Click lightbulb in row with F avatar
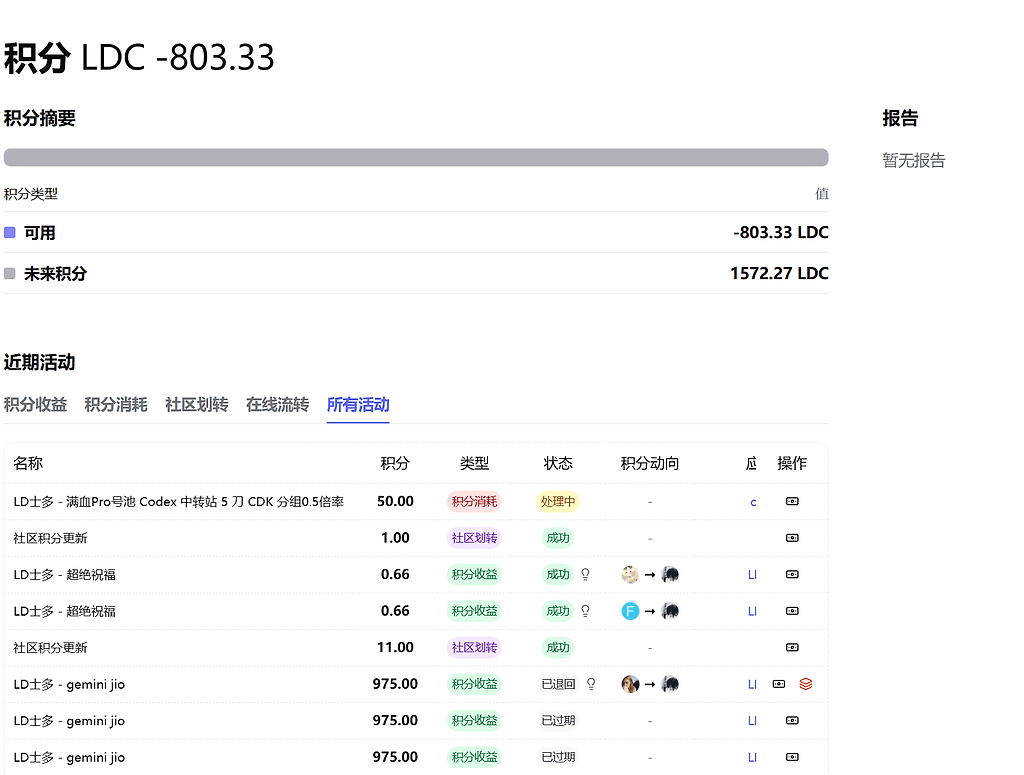1024x775 pixels. click(x=585, y=611)
